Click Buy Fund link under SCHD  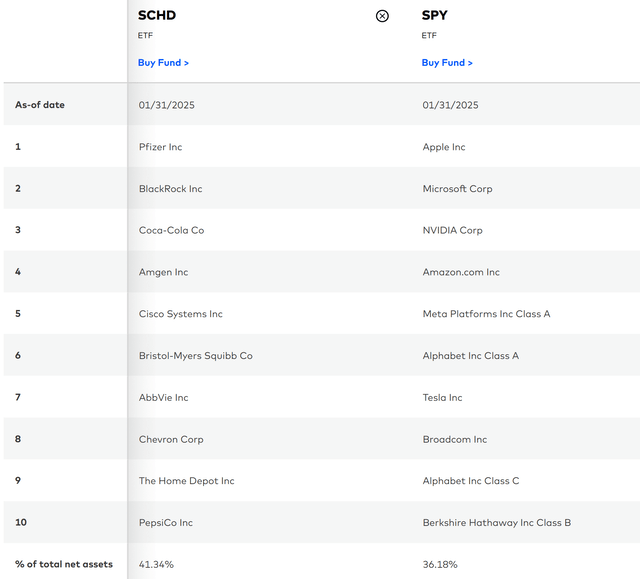coord(163,63)
